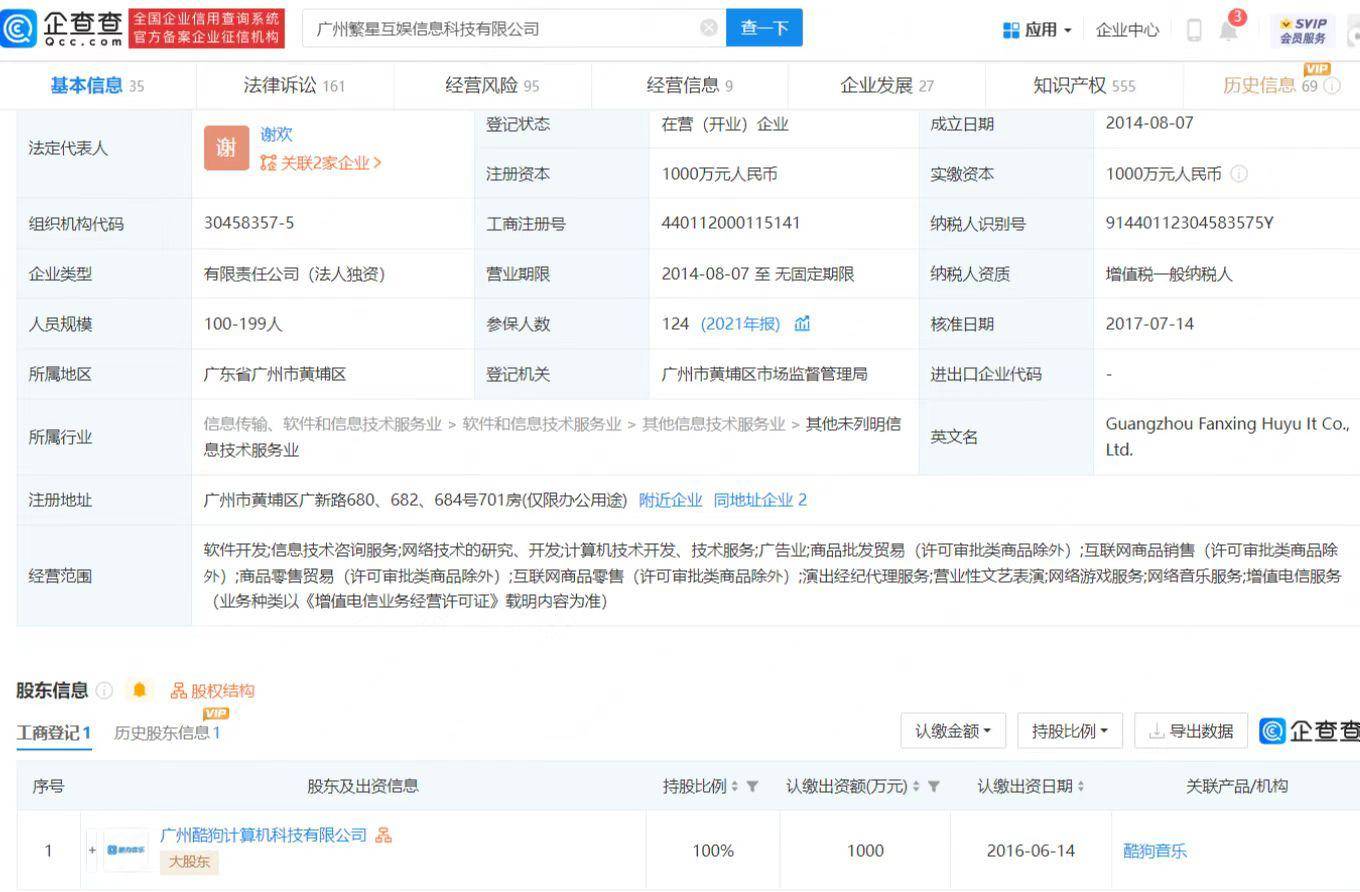Image resolution: width=1360 pixels, height=892 pixels.
Task: Click info icon beside 实缴资本 value
Action: [x=1239, y=174]
